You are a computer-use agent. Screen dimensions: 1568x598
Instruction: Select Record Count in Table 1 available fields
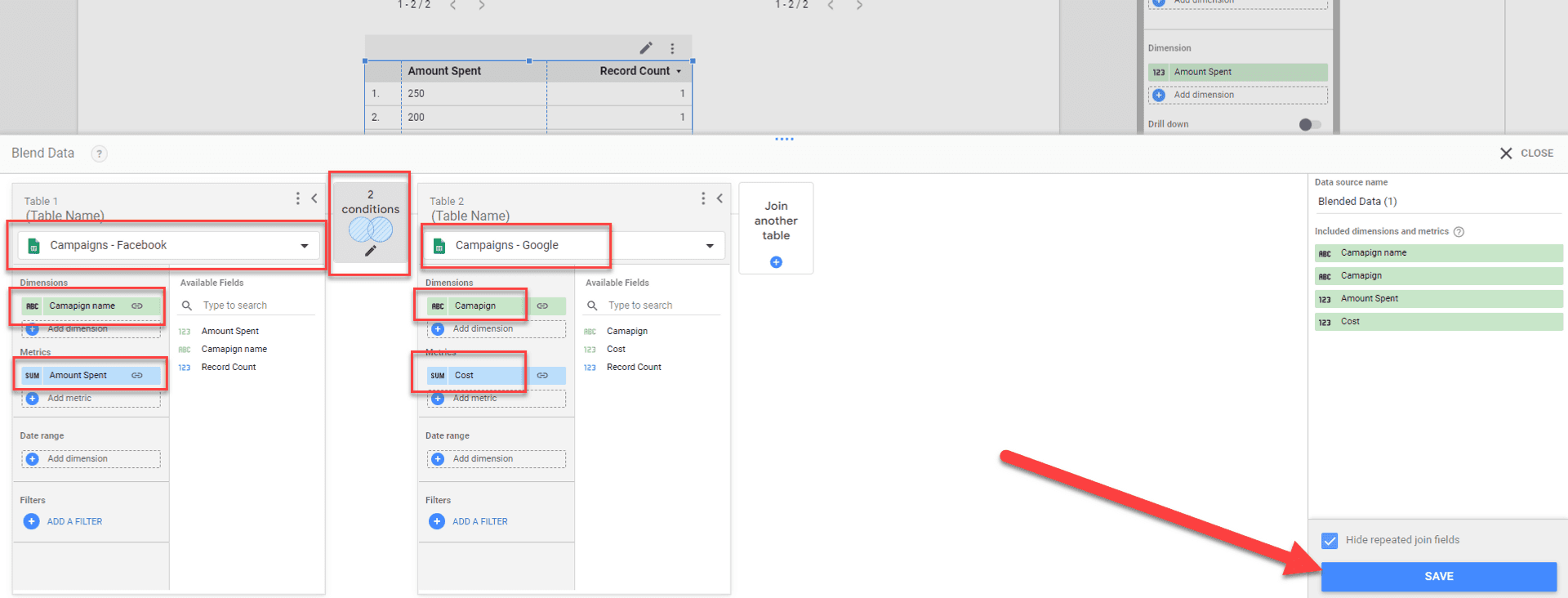tap(229, 368)
